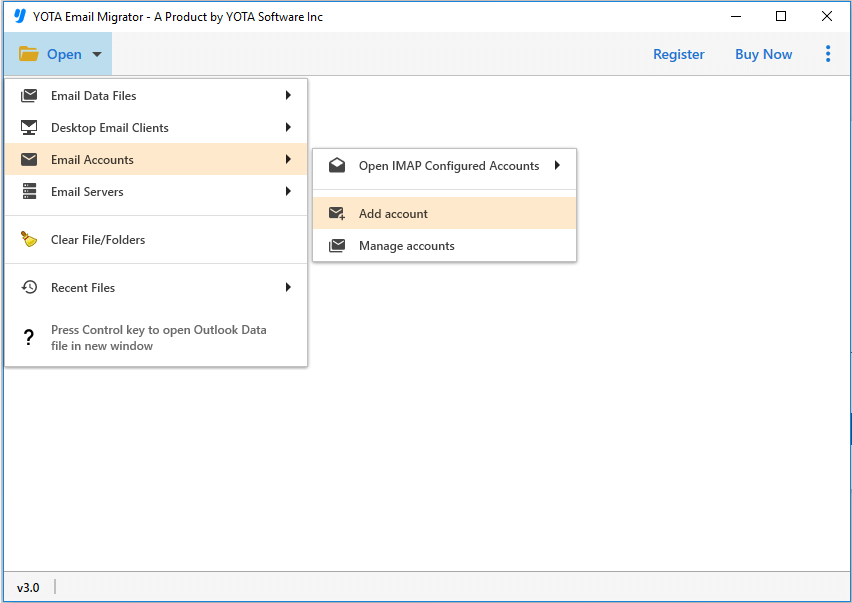
Task: Expand the Recent Files submenu chevron
Action: [289, 287]
